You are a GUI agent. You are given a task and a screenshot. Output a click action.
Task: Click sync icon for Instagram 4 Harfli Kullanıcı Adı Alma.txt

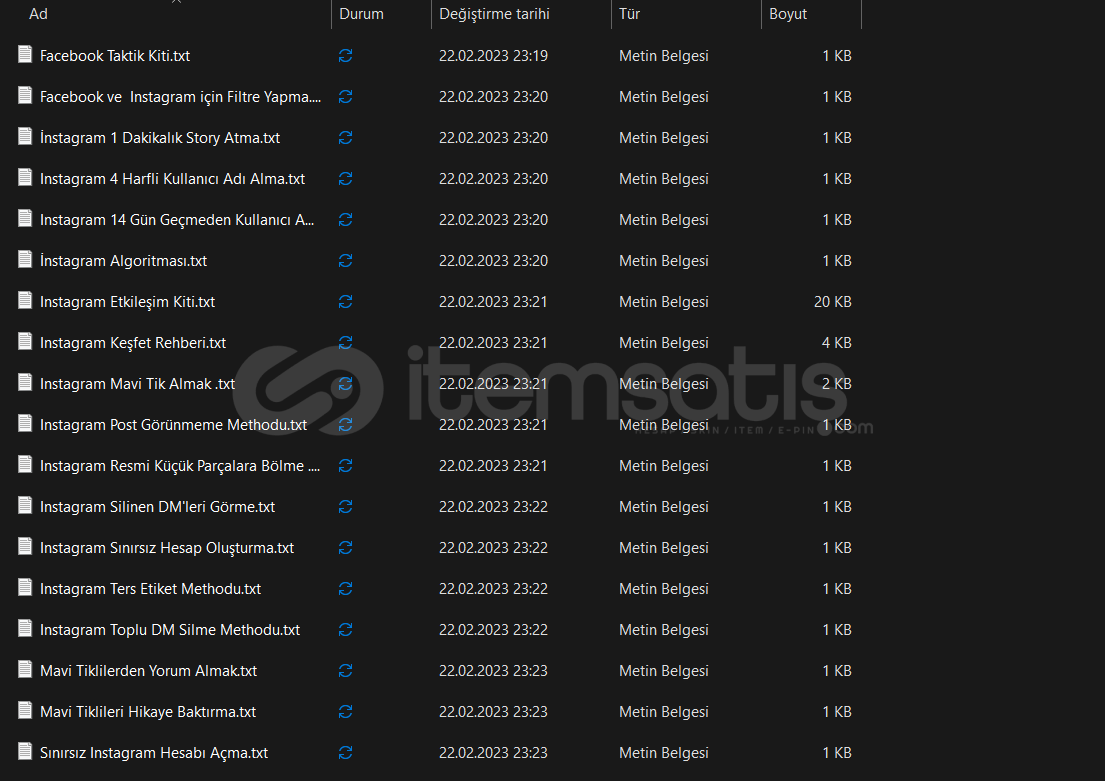tap(345, 179)
